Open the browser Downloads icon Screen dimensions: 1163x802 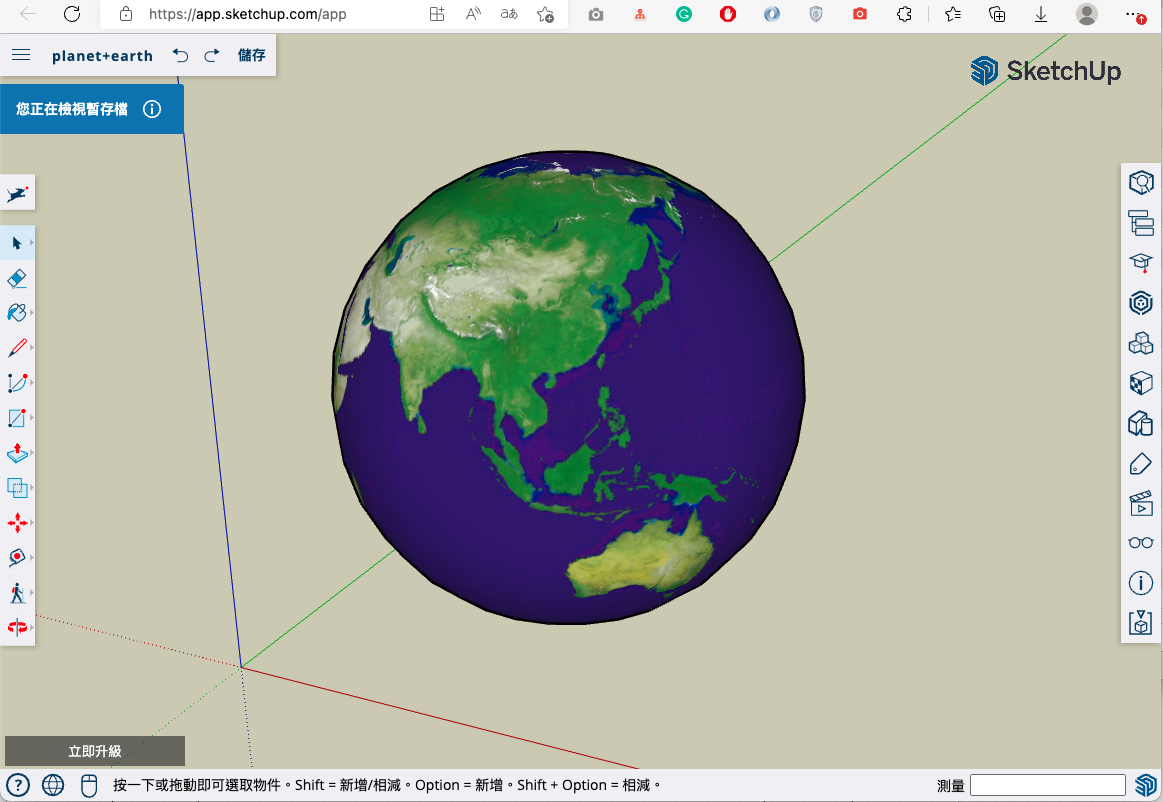pos(1041,14)
